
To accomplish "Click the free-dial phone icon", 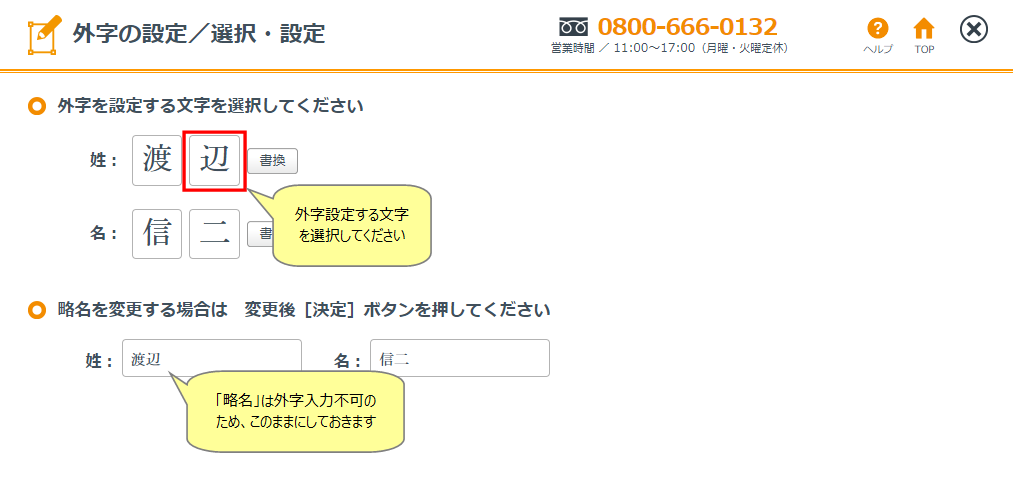I will 573,27.
